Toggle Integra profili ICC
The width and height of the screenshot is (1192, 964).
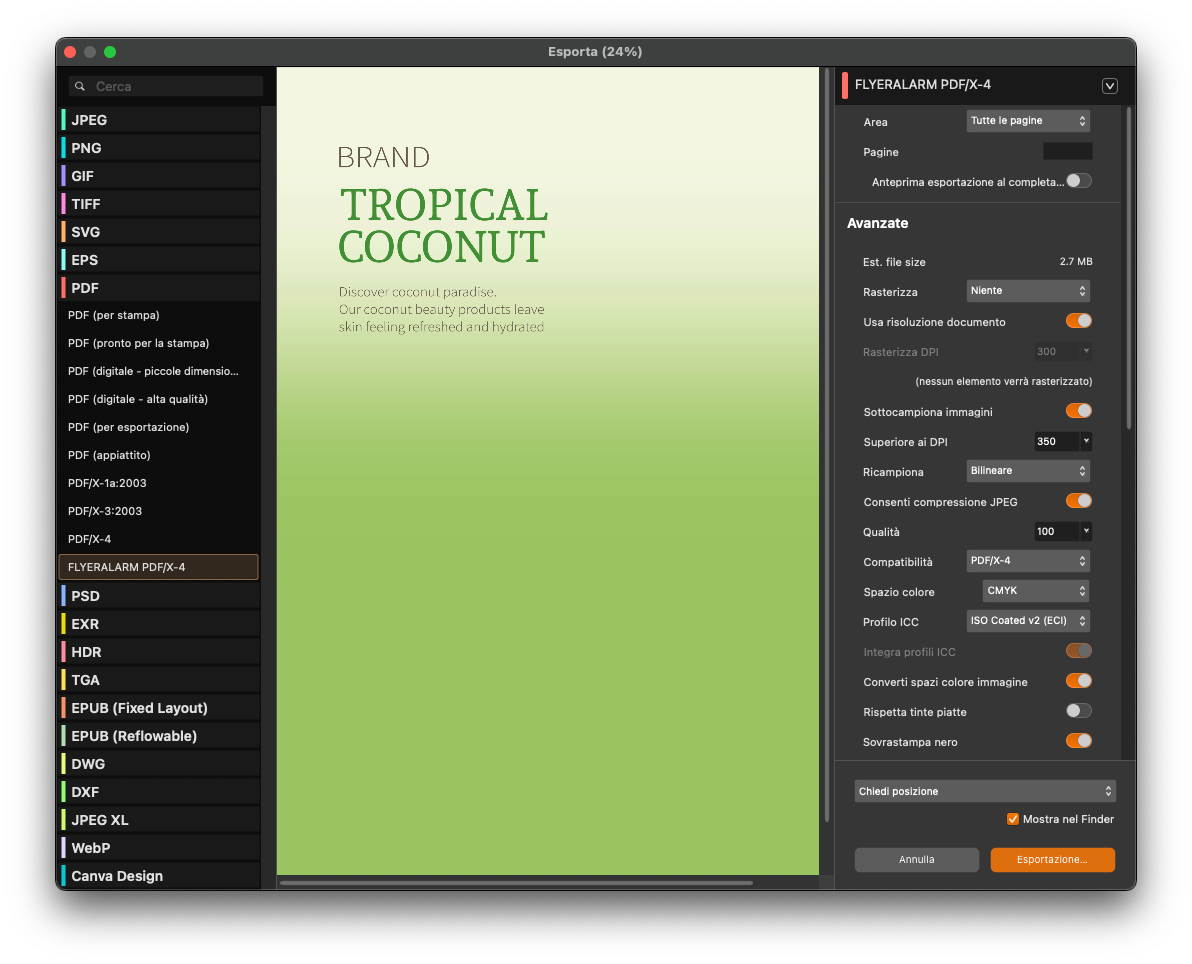1079,651
